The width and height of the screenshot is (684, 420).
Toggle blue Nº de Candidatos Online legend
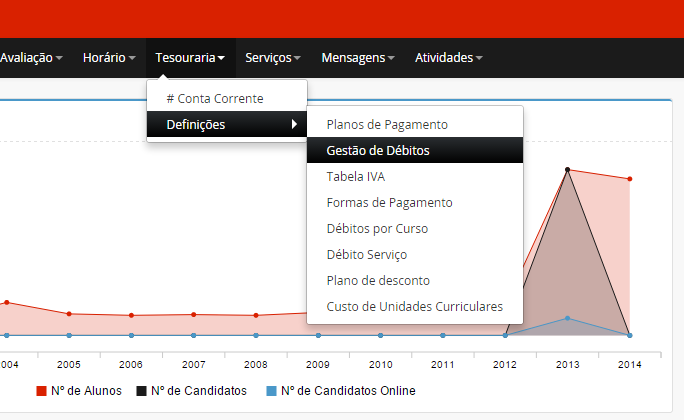point(272,391)
